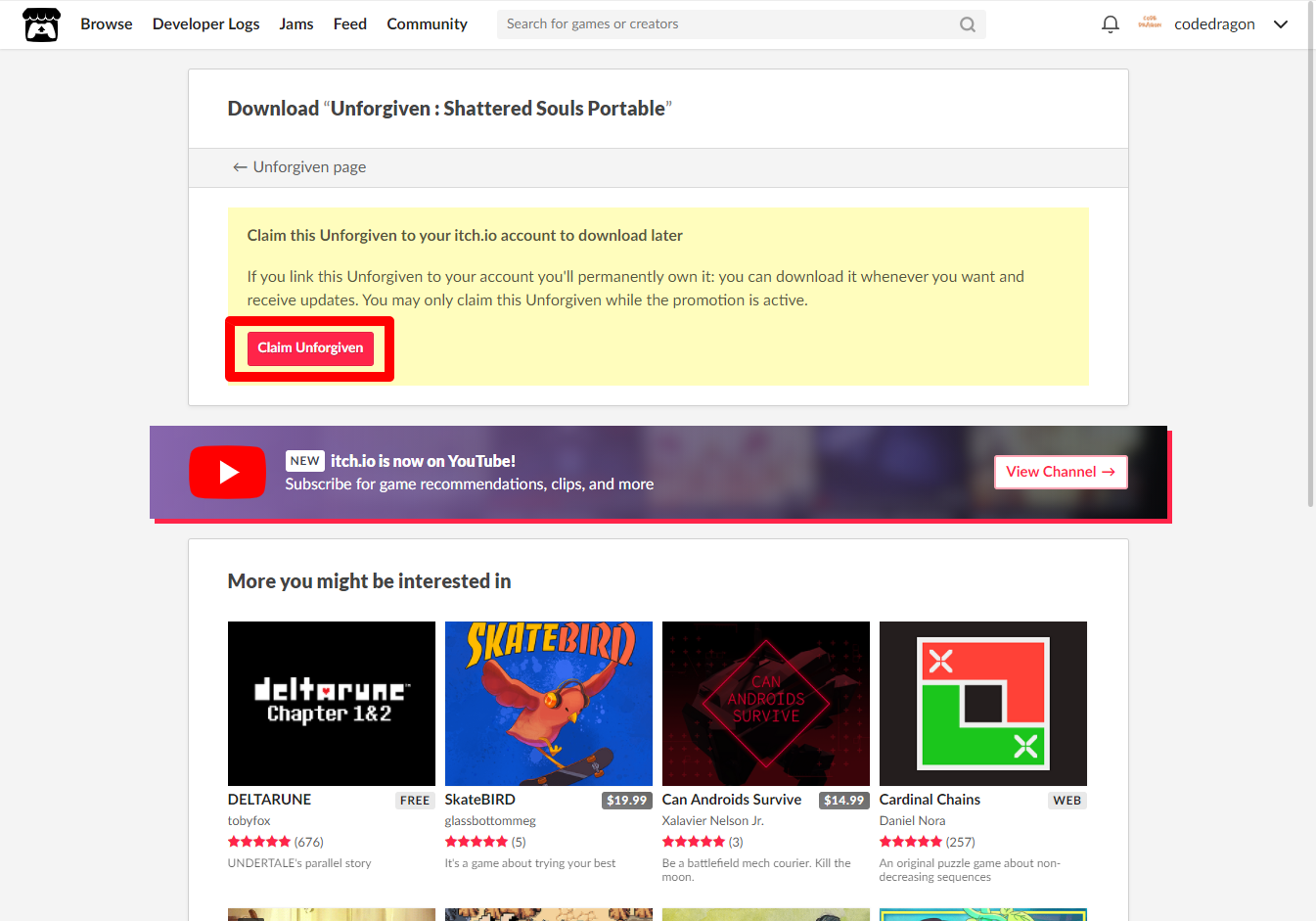
Task: Open the Can Androids Survive thumbnail
Action: pyautogui.click(x=766, y=704)
